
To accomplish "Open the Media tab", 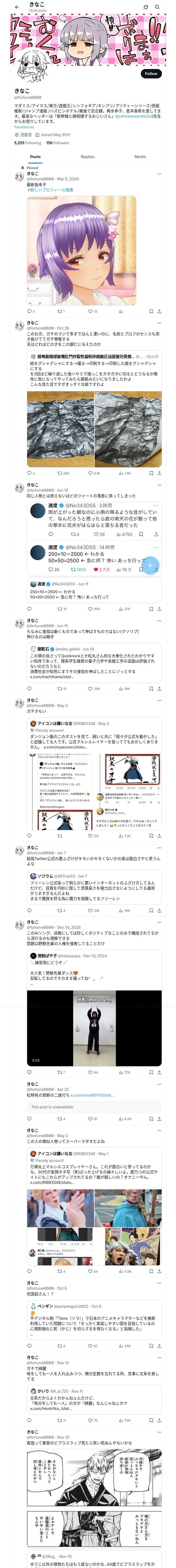I will click(x=140, y=157).
